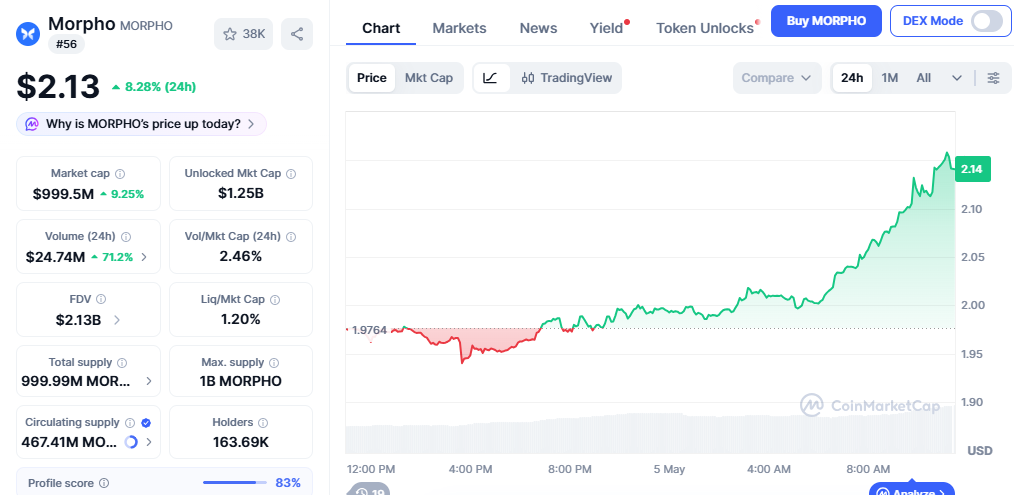1014x495 pixels.
Task: Click the $2.13B FDV value
Action: click(x=78, y=320)
